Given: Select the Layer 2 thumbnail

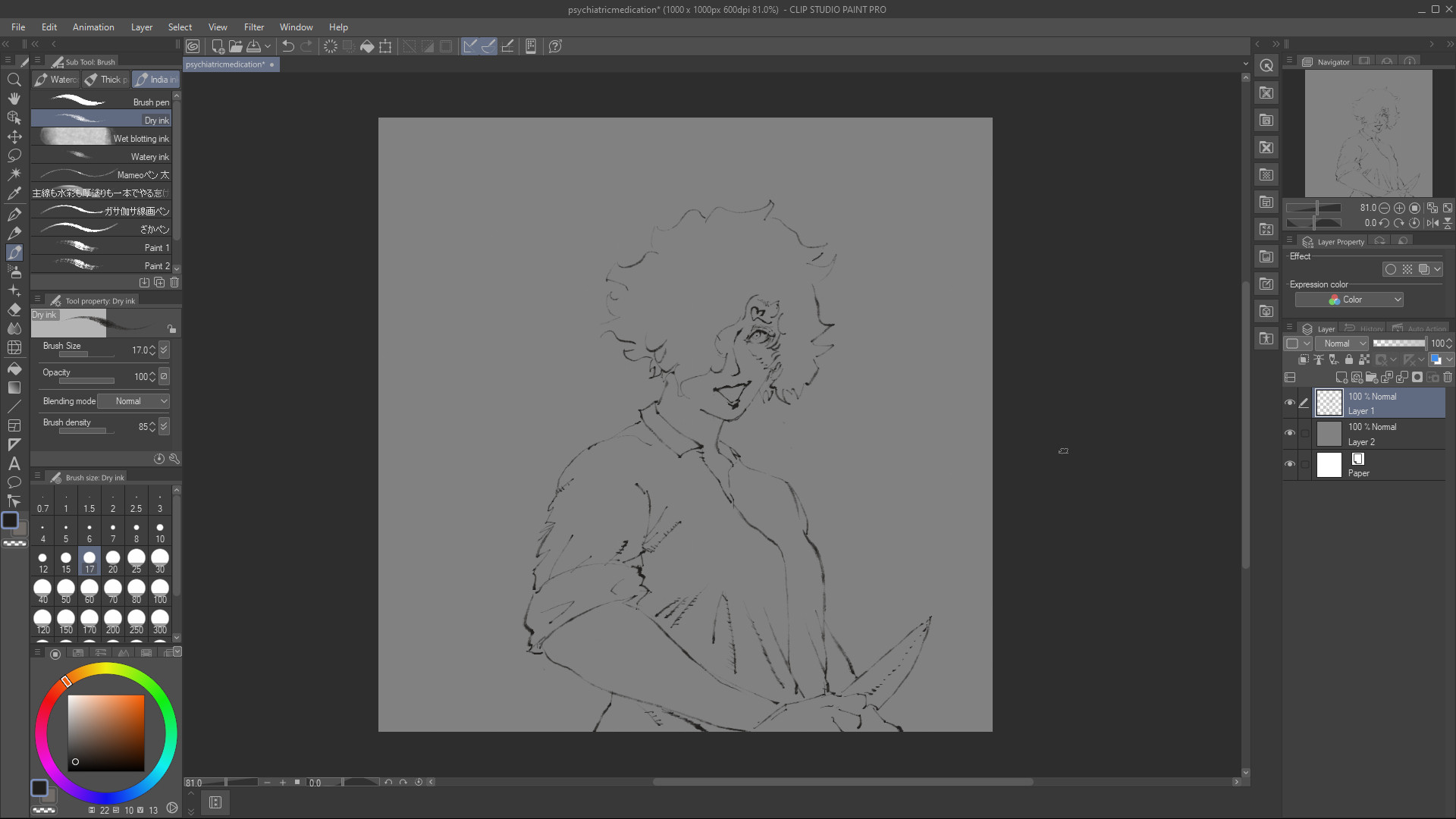Looking at the screenshot, I should (1329, 434).
